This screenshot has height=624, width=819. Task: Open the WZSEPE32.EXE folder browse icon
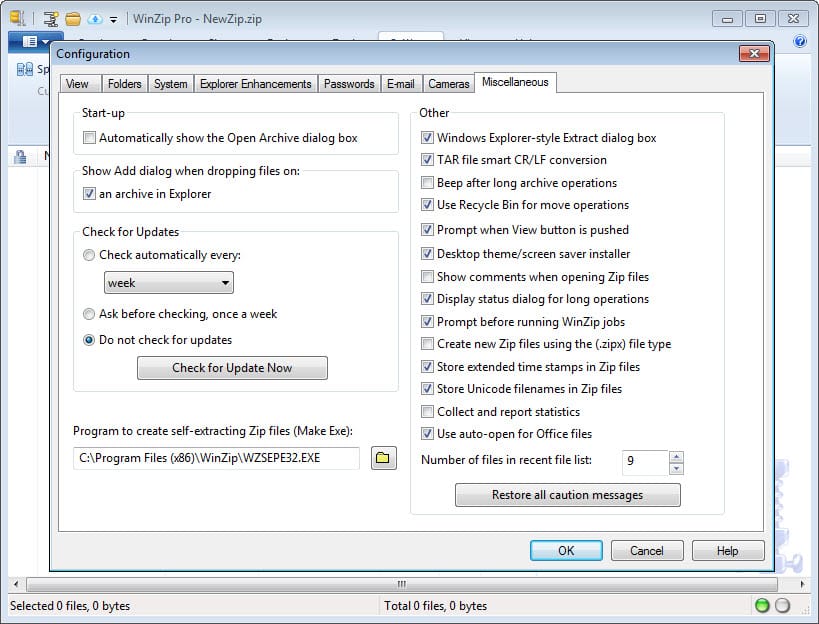[x=383, y=457]
